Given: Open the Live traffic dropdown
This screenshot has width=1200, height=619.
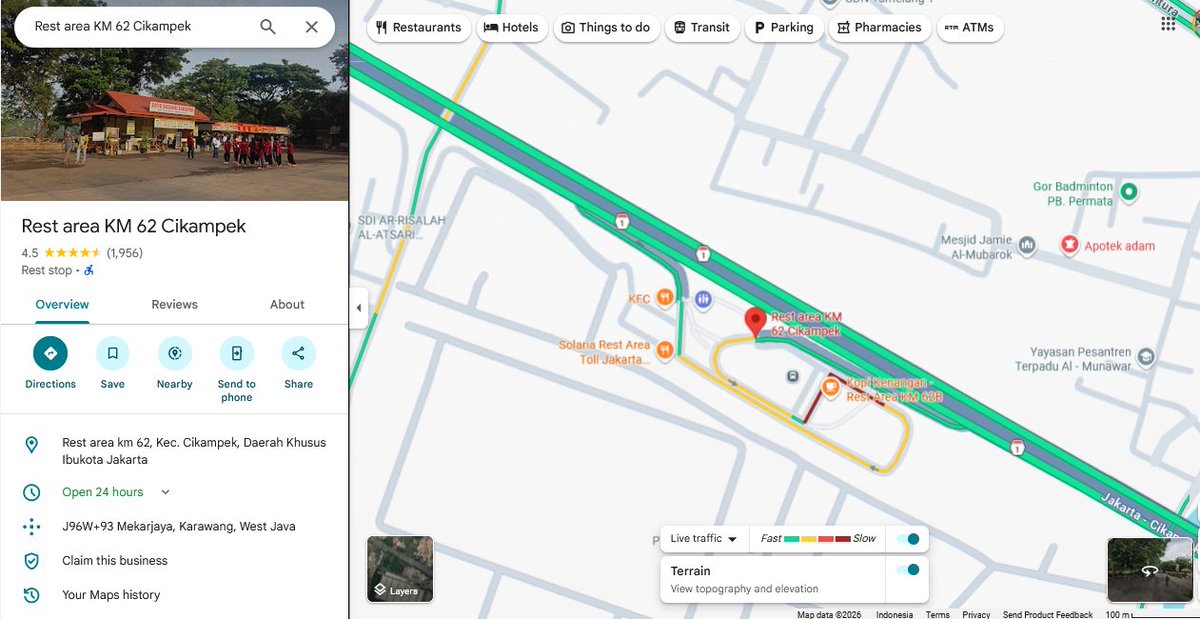Looking at the screenshot, I should 703,539.
